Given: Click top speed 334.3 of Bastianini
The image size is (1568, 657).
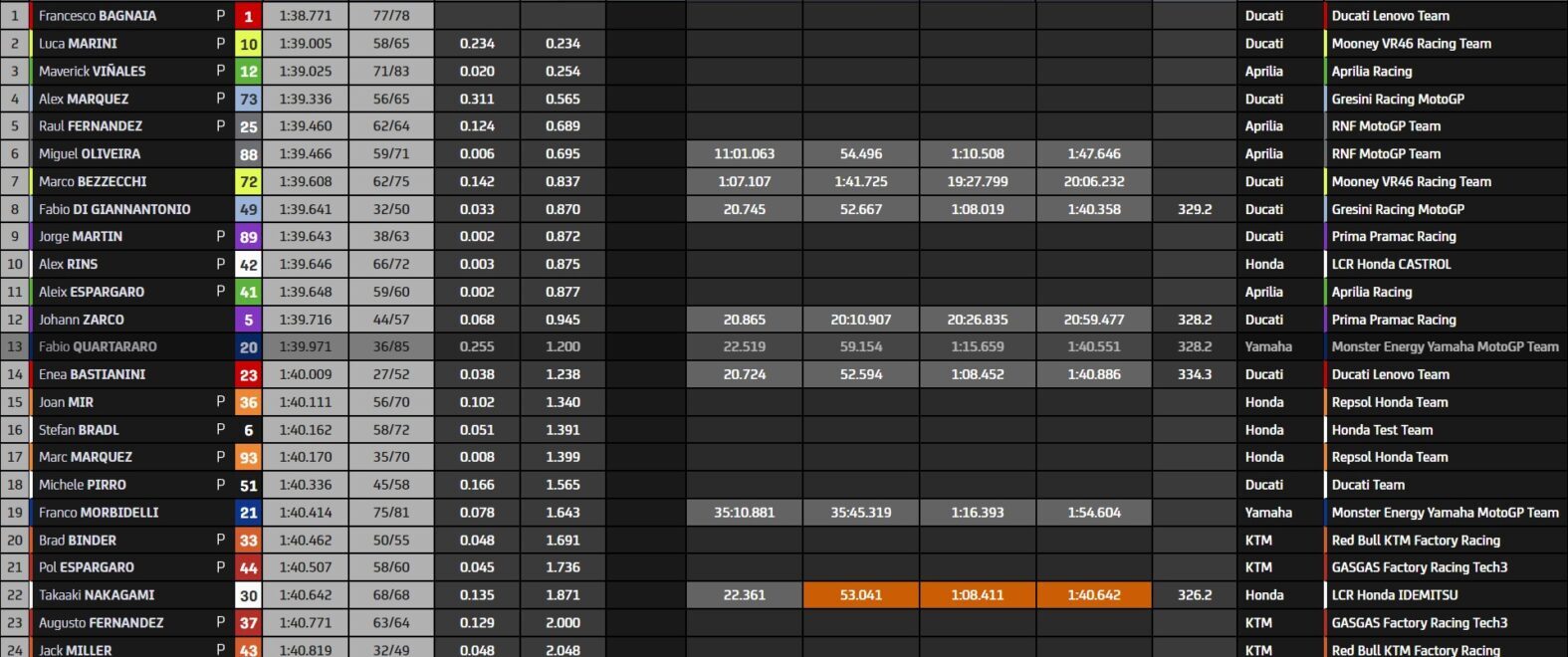Looking at the screenshot, I should click(x=1195, y=375).
